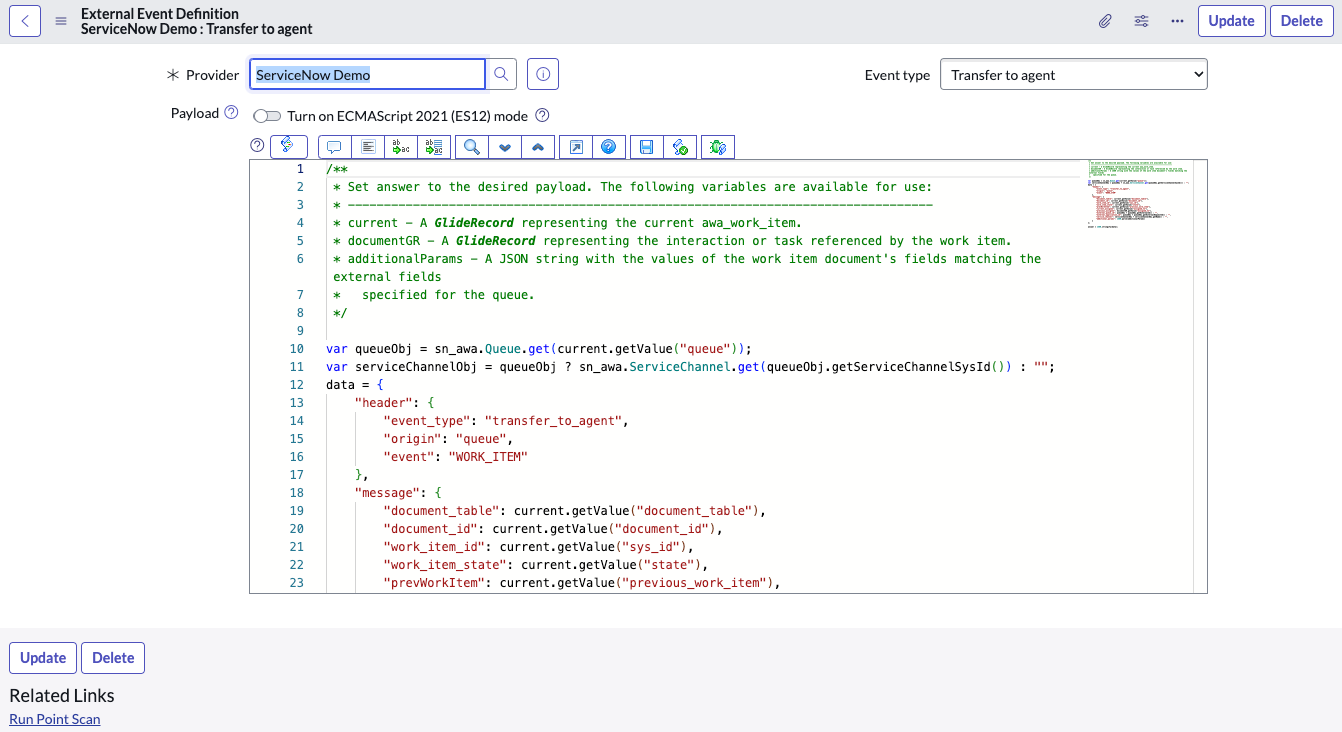Open more options ellipsis in header

[1177, 21]
